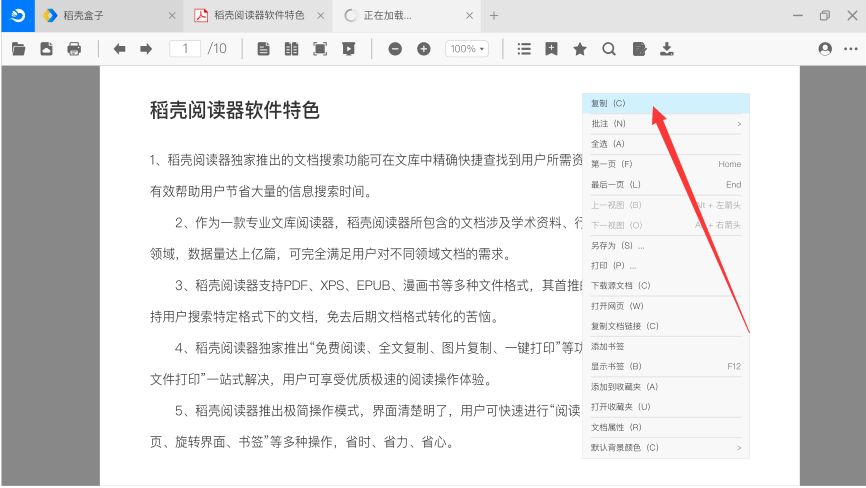Close the 稻壳盒子 tab
The image size is (866, 488).
coord(172,15)
